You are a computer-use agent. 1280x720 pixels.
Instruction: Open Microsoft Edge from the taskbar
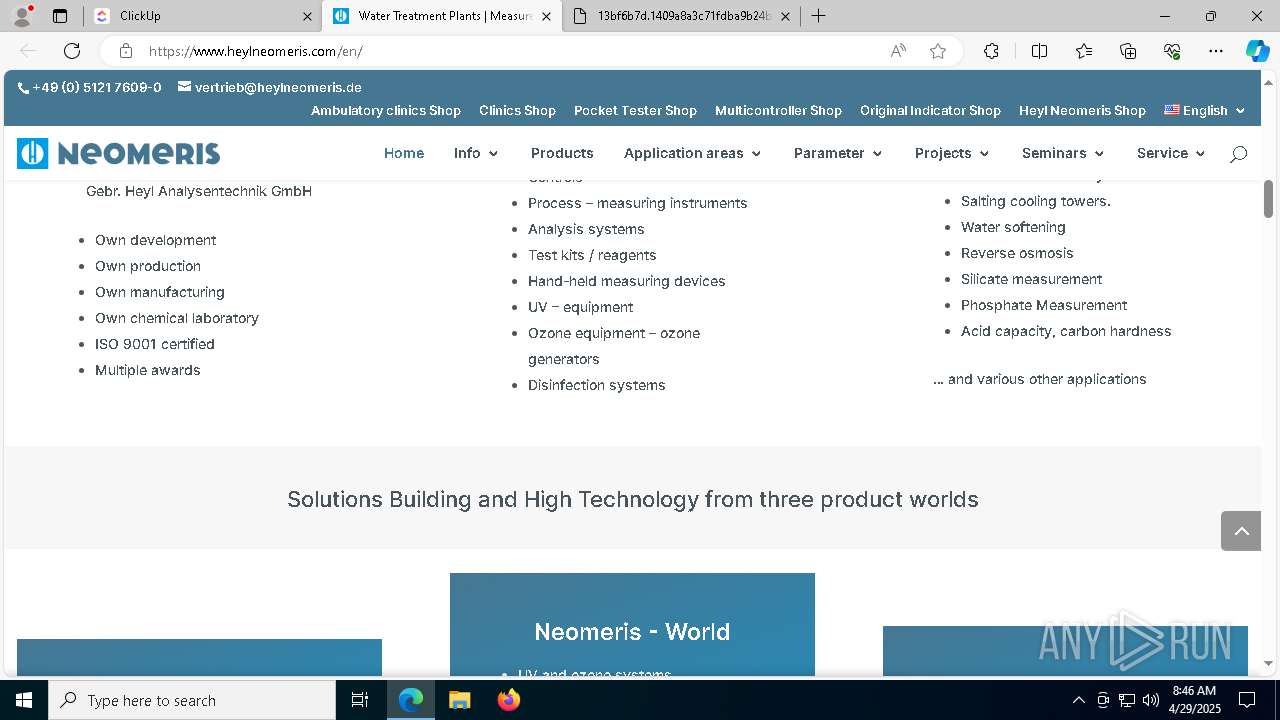click(x=411, y=700)
